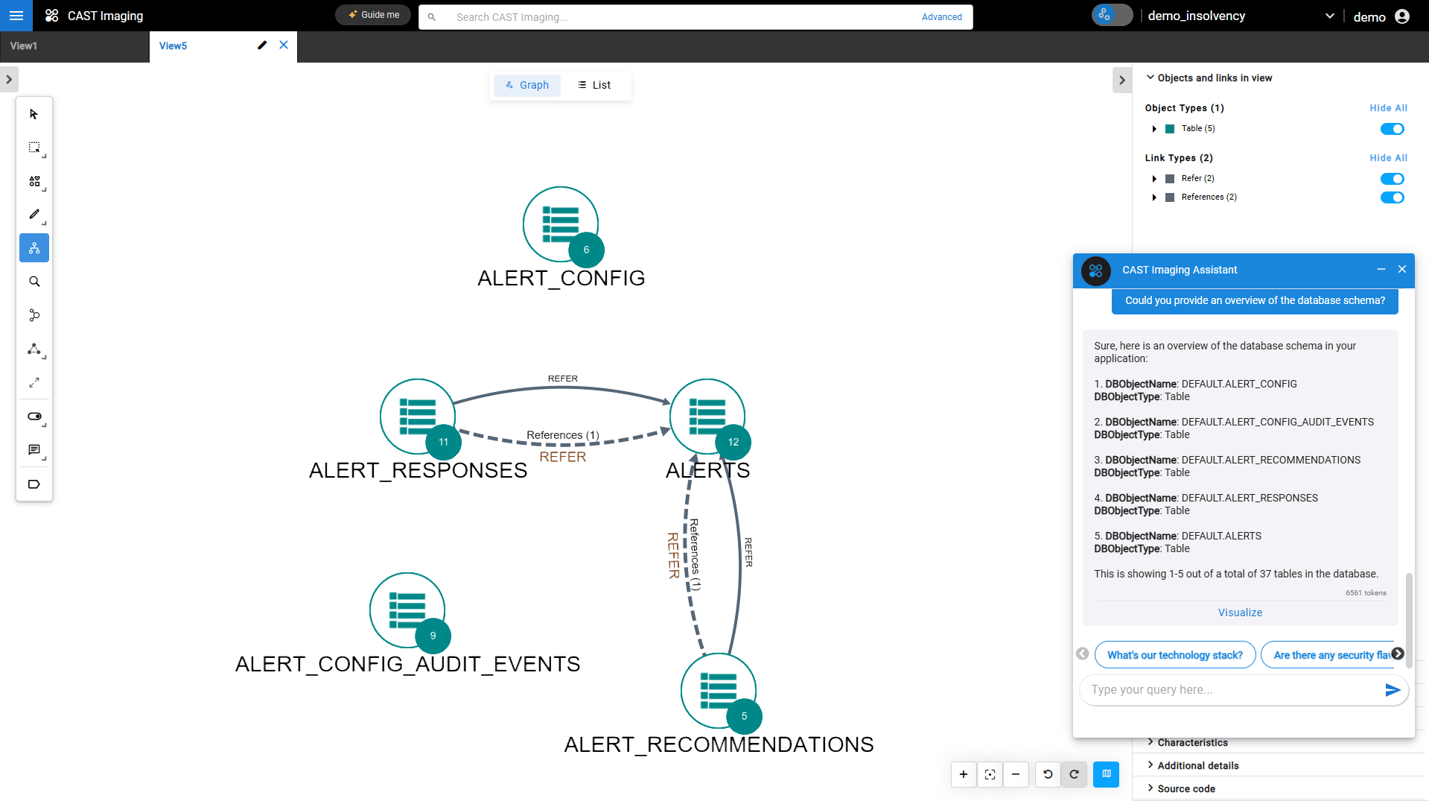Open the demo_insolvency application dropdown

(x=1329, y=16)
